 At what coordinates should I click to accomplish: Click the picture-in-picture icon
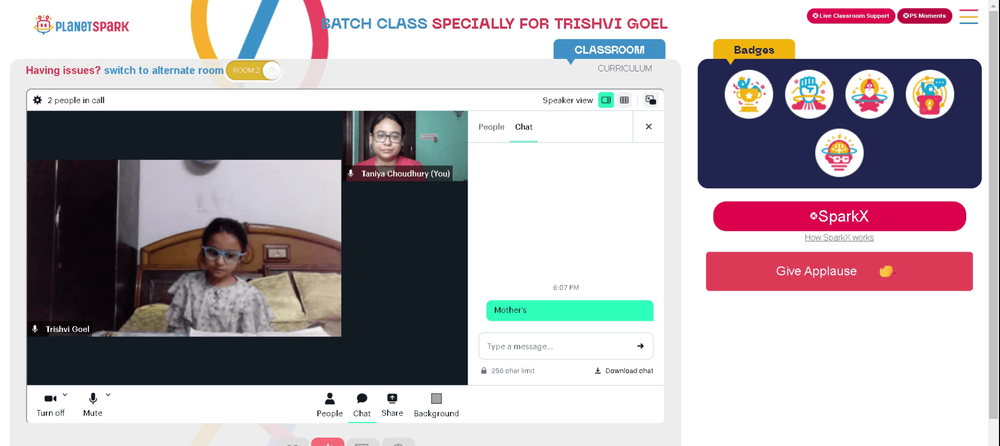tap(651, 100)
